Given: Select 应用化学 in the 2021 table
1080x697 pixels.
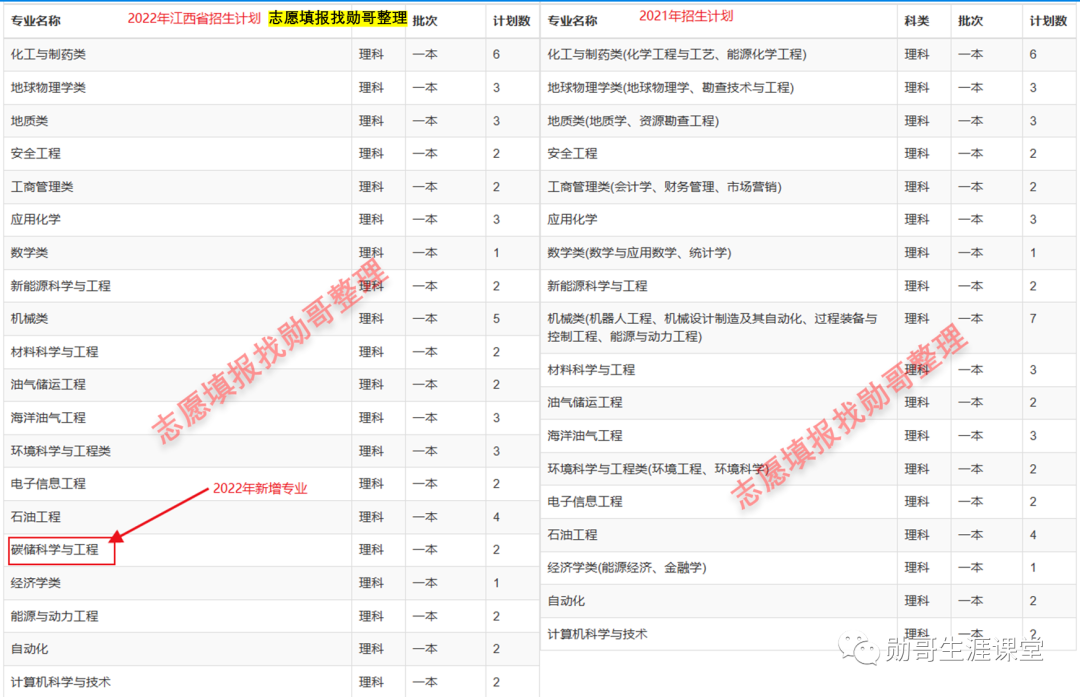Looking at the screenshot, I should [572, 219].
